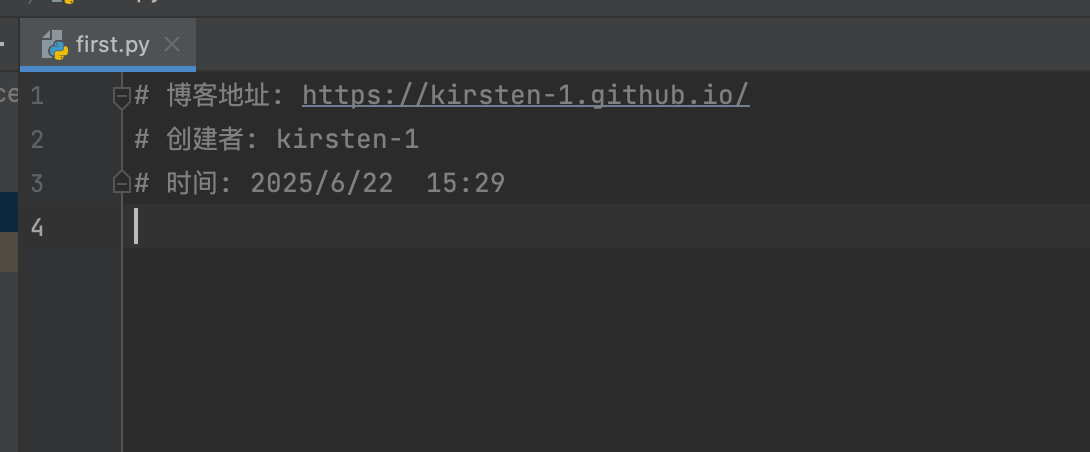
Task: Click line number 3 in the gutter
Action: 37,184
